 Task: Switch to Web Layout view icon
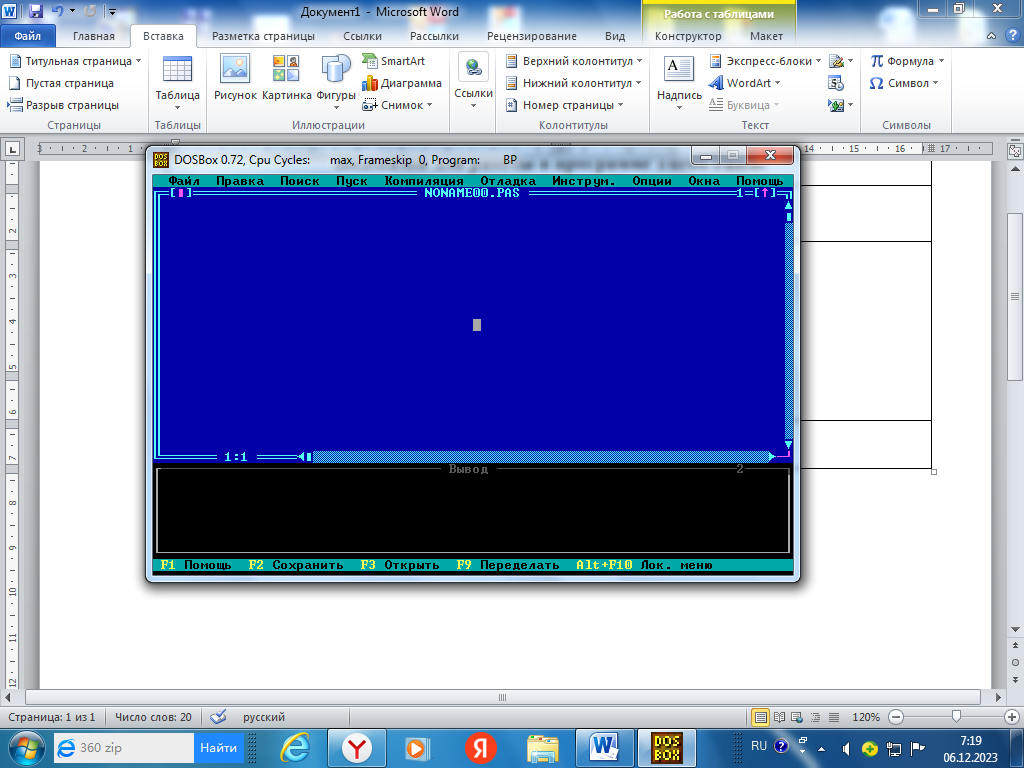point(797,717)
